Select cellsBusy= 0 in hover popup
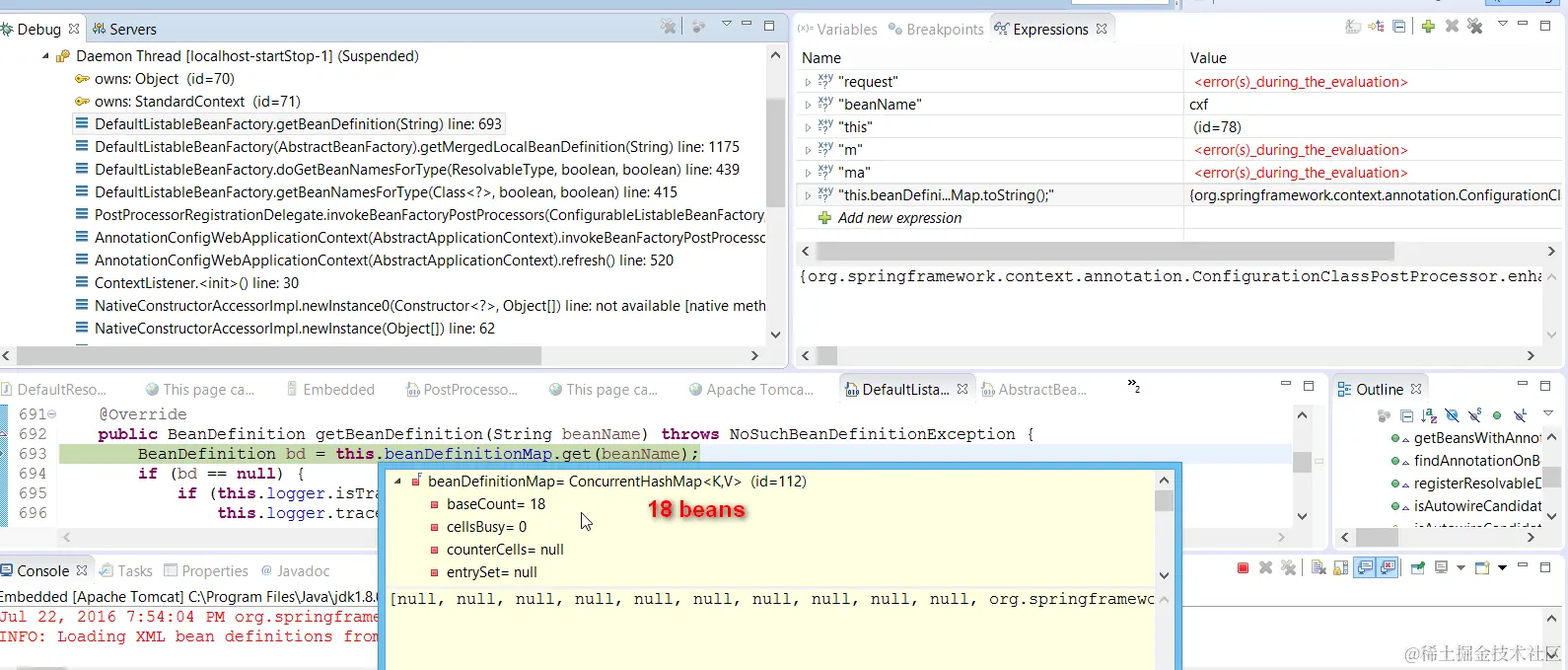Image resolution: width=1568 pixels, height=670 pixels. tap(486, 527)
